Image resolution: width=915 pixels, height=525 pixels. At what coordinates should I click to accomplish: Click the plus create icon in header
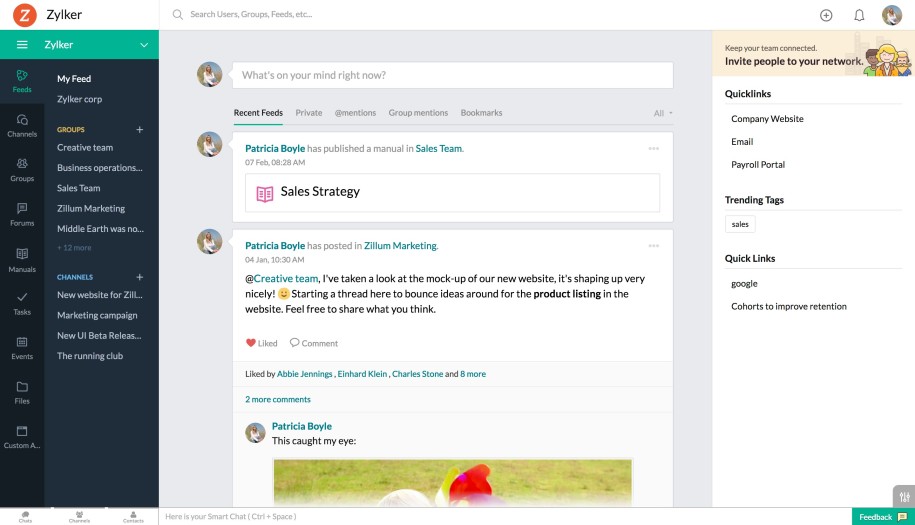pos(826,15)
